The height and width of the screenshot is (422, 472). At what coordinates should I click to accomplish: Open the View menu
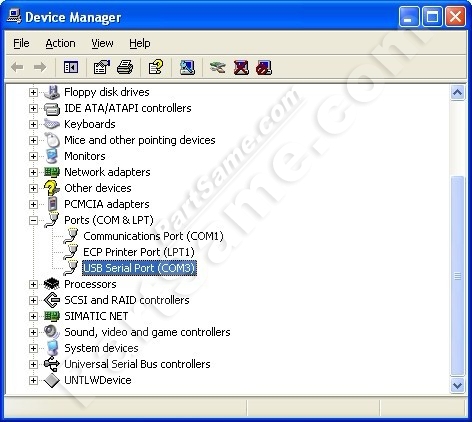[102, 43]
